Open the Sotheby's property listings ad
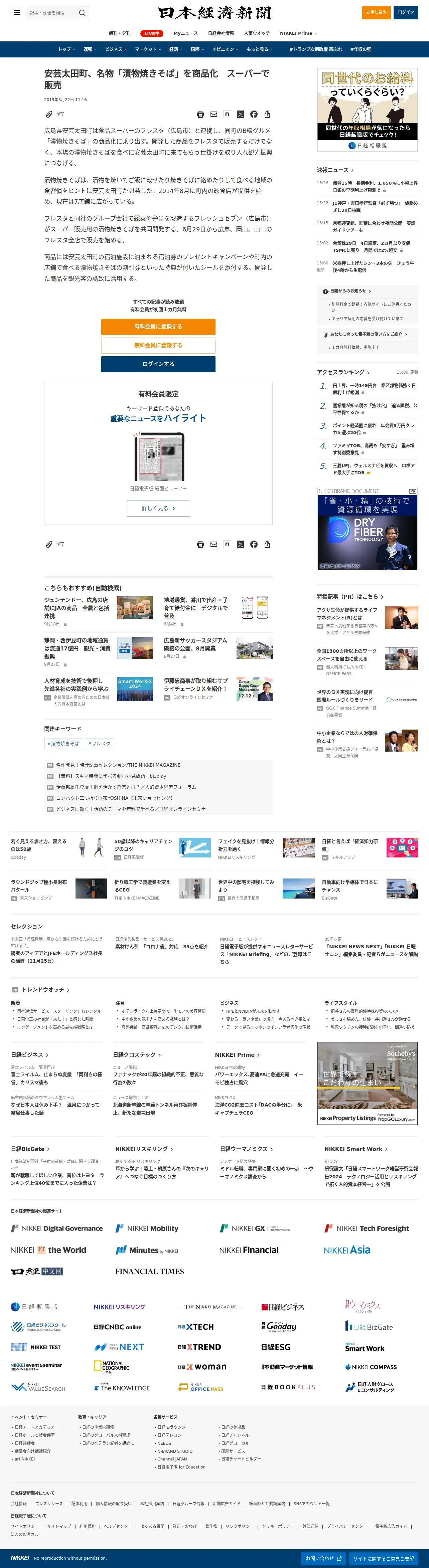This screenshot has width=429, height=1568. coord(368,1084)
